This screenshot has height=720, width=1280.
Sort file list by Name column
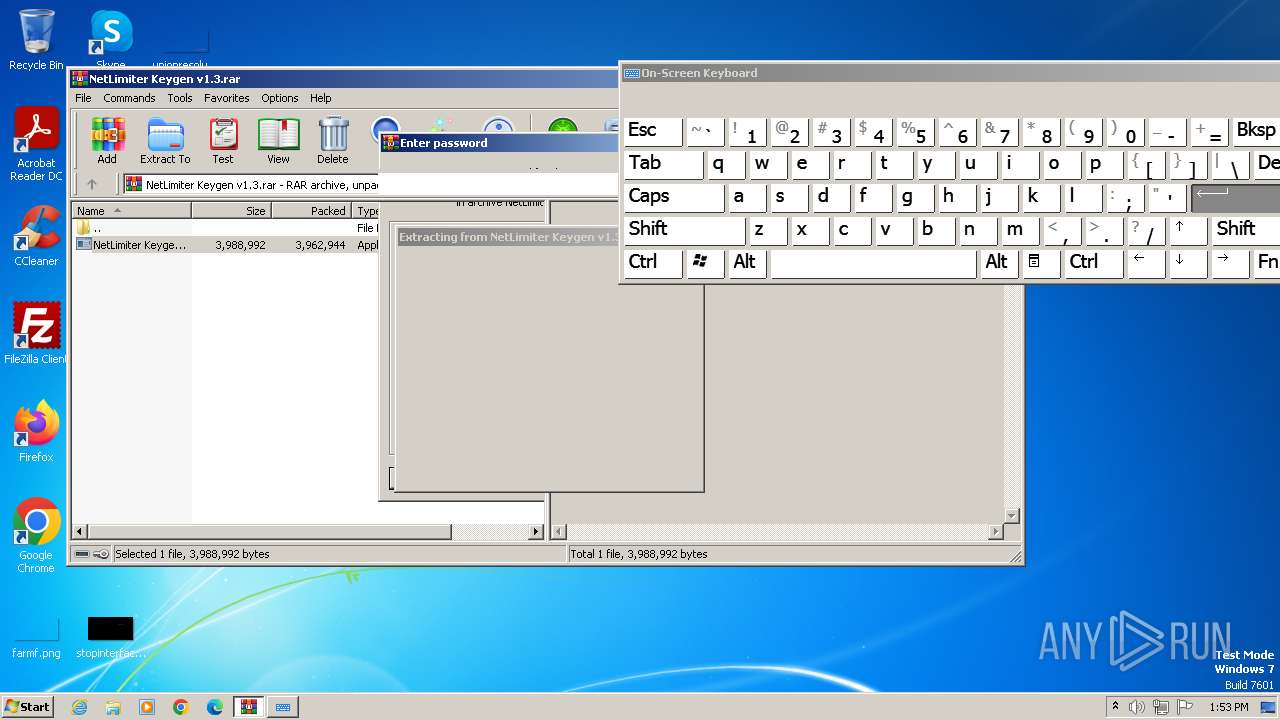click(x=132, y=211)
